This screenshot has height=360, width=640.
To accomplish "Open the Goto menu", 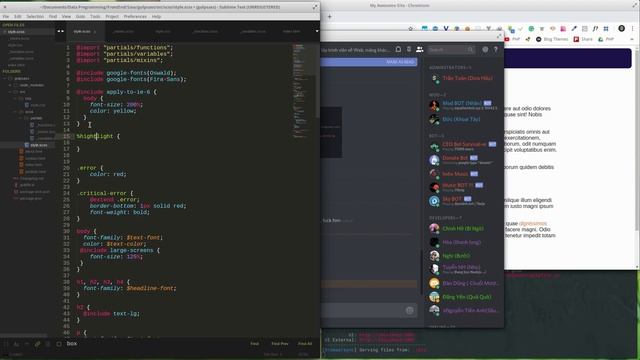I will coord(80,17).
